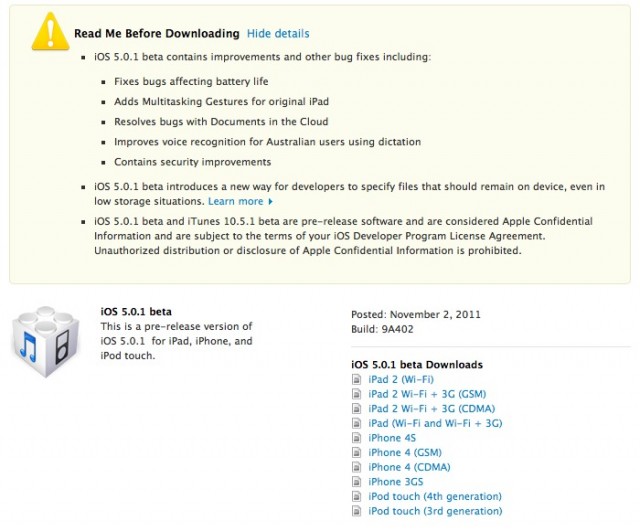Choose the iPod touch (4th generation) download
This screenshot has width=640, height=531.
435,497
